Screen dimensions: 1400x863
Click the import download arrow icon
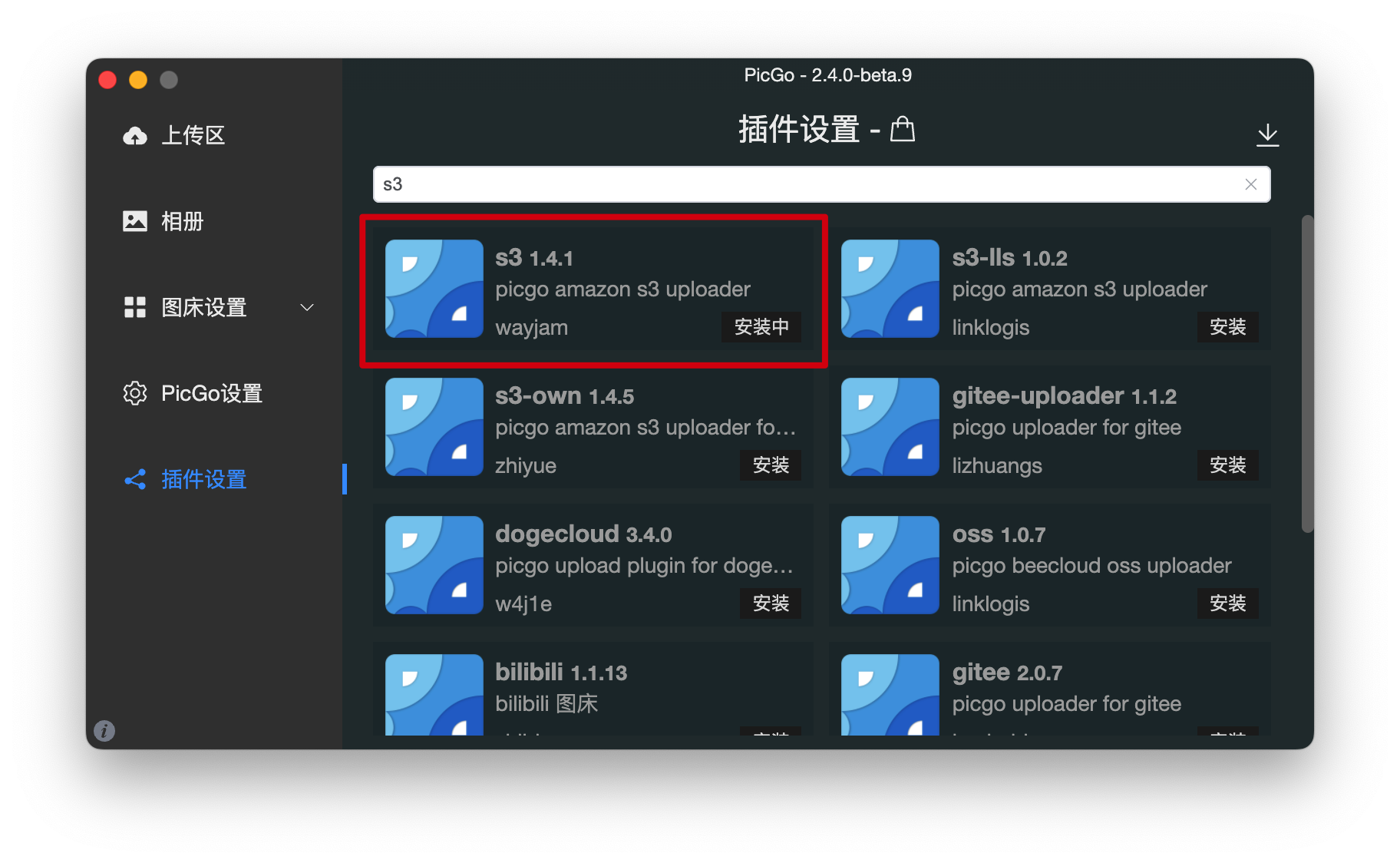[x=1268, y=135]
